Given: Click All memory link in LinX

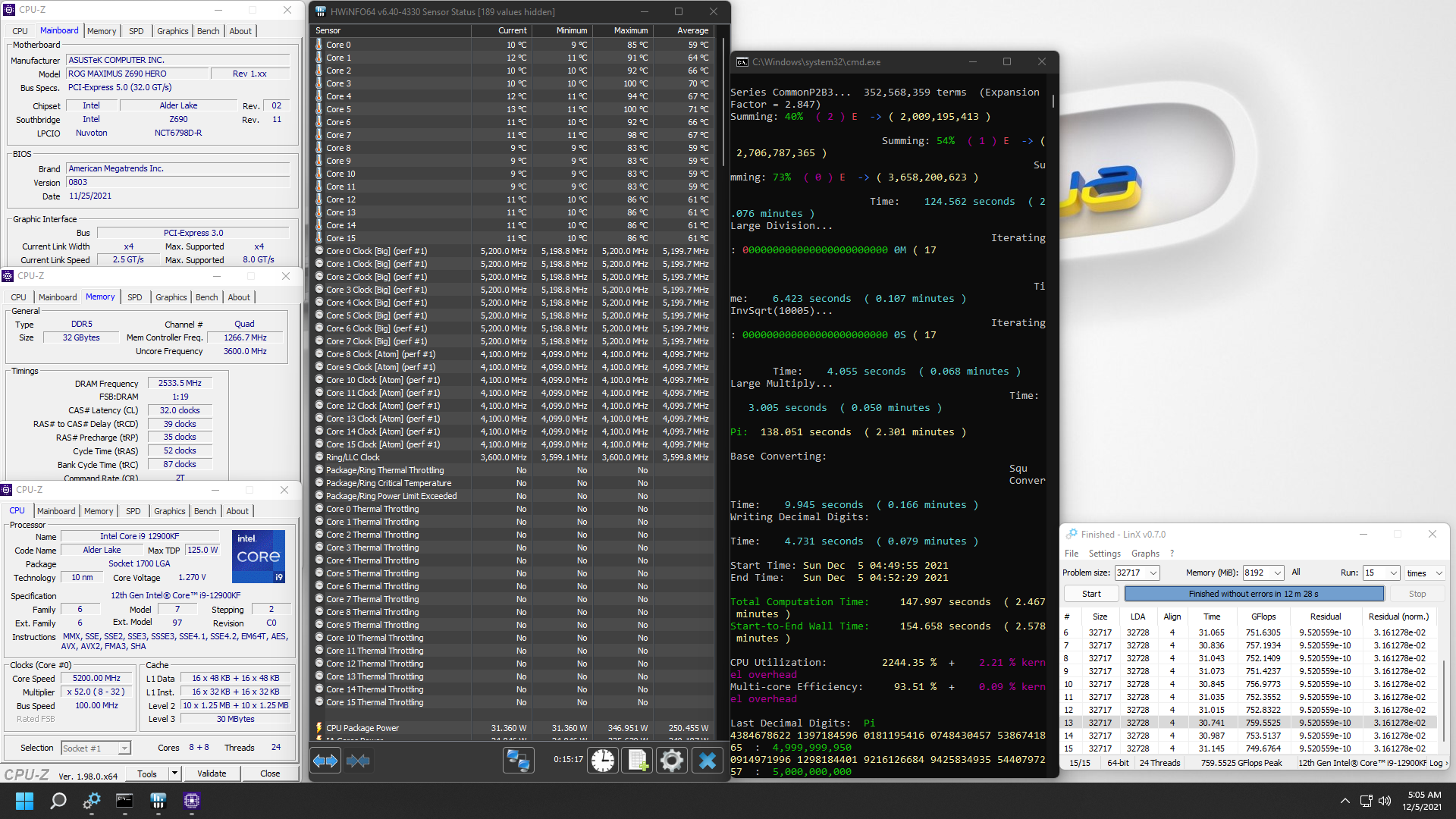Looking at the screenshot, I should tap(1296, 573).
